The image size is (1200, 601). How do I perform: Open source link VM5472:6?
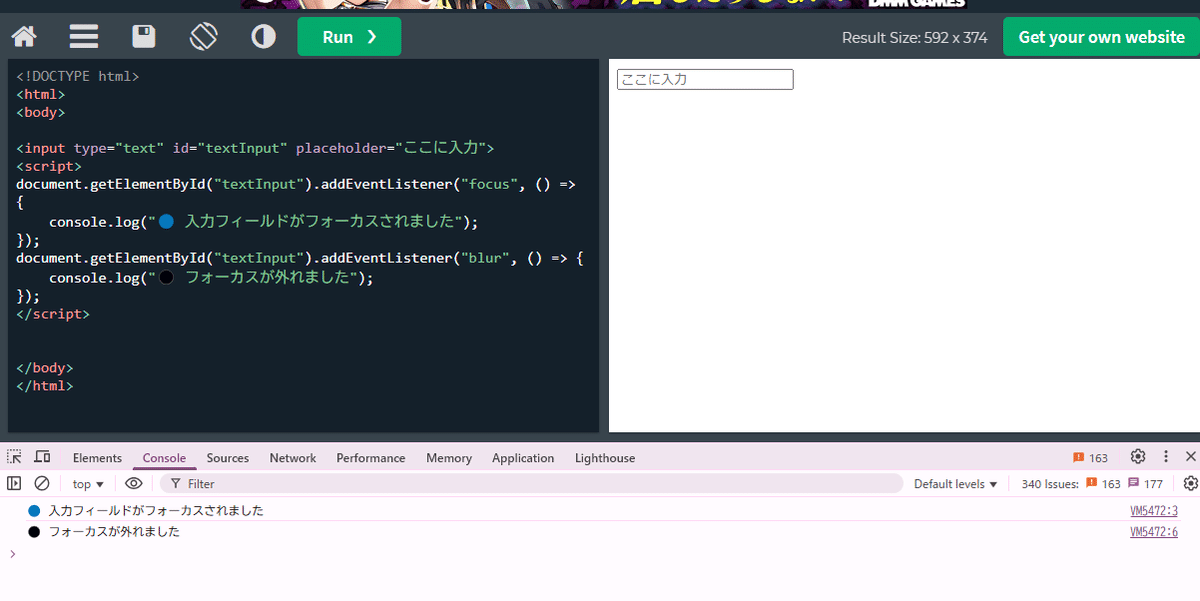1154,532
